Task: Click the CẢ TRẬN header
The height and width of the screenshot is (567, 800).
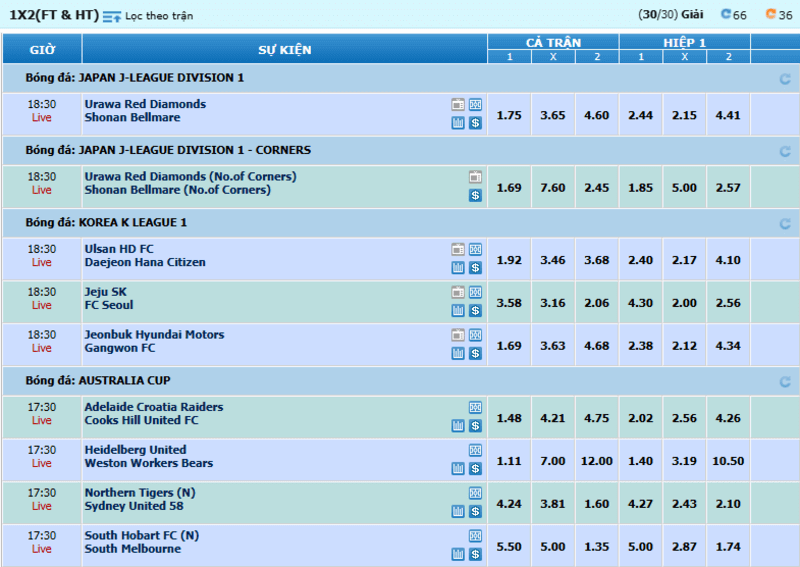Action: click(553, 42)
